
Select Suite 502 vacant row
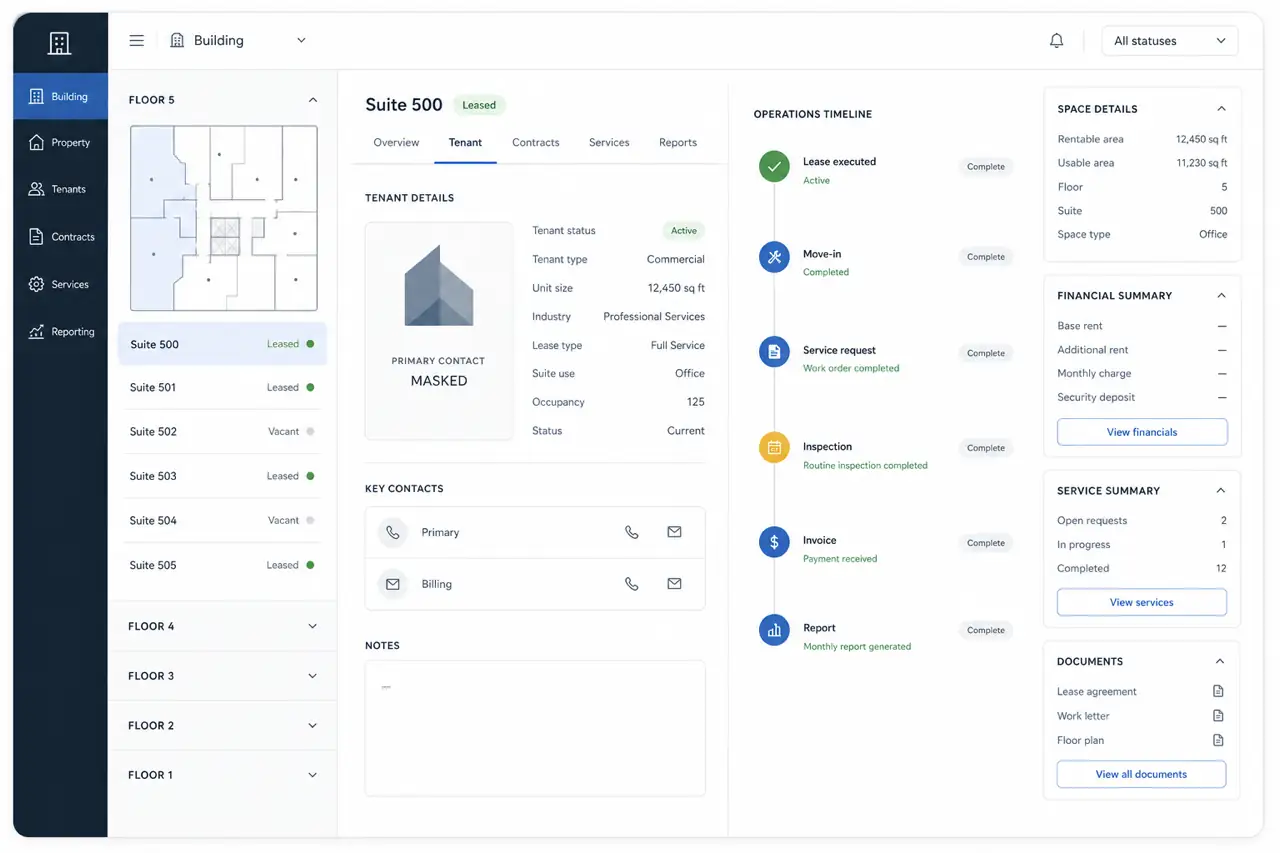click(222, 432)
